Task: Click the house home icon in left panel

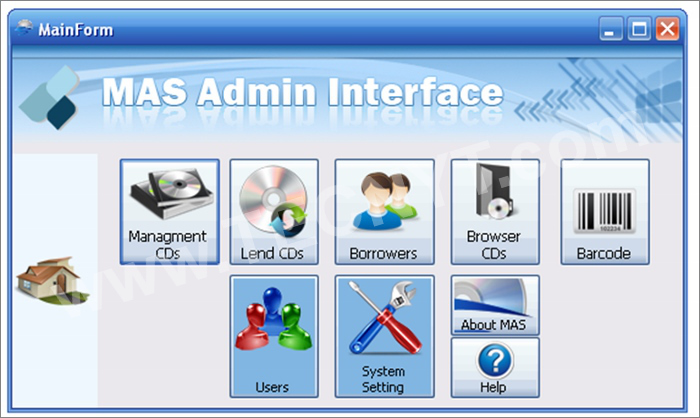Action: 53,280
